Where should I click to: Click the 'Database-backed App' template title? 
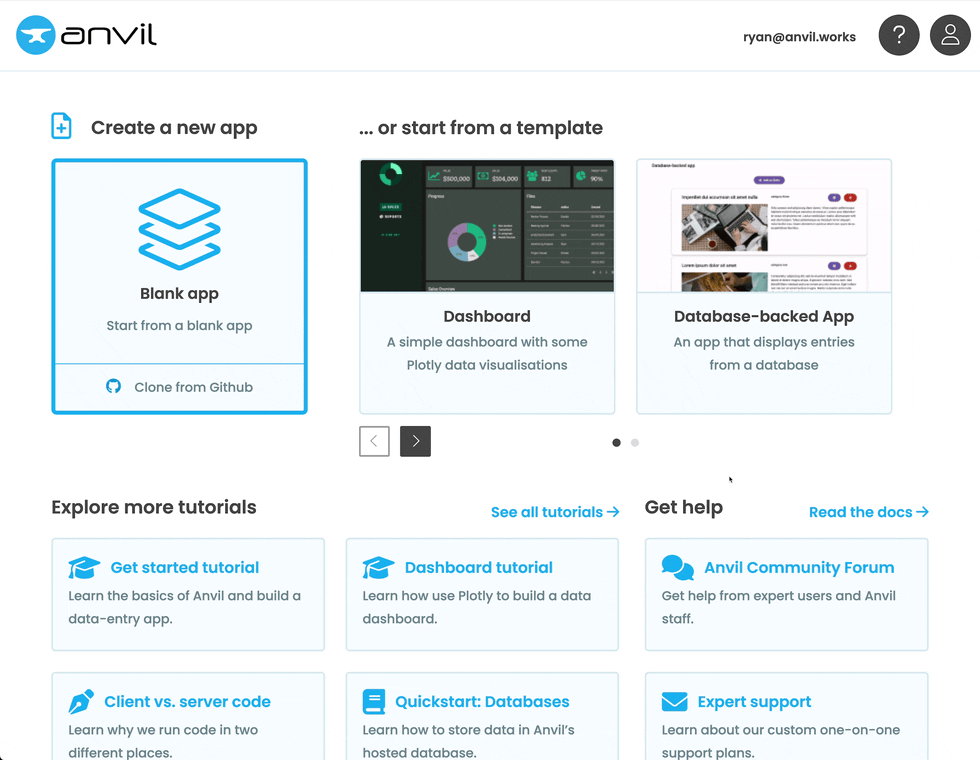point(764,316)
